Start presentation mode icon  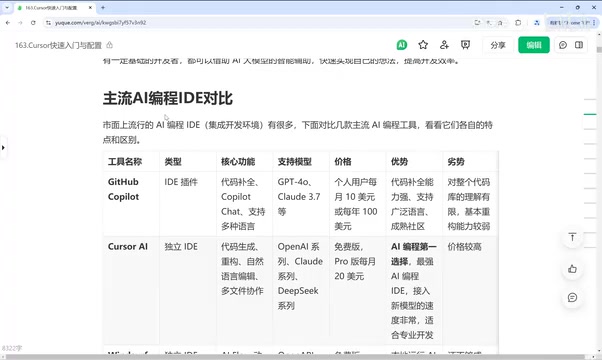click(x=465, y=45)
